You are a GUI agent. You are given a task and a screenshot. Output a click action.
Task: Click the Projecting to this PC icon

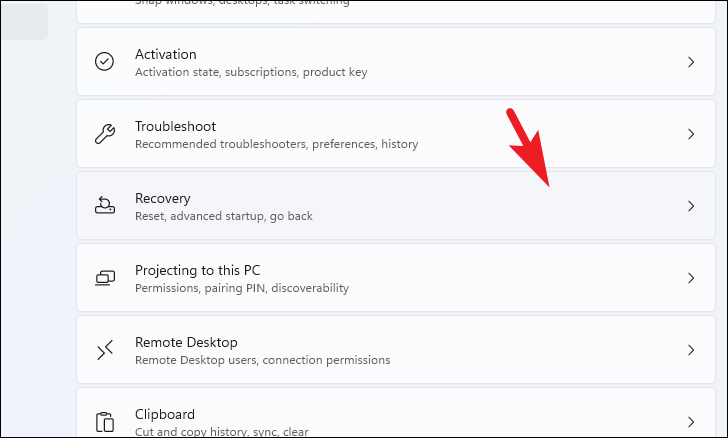[x=105, y=278]
